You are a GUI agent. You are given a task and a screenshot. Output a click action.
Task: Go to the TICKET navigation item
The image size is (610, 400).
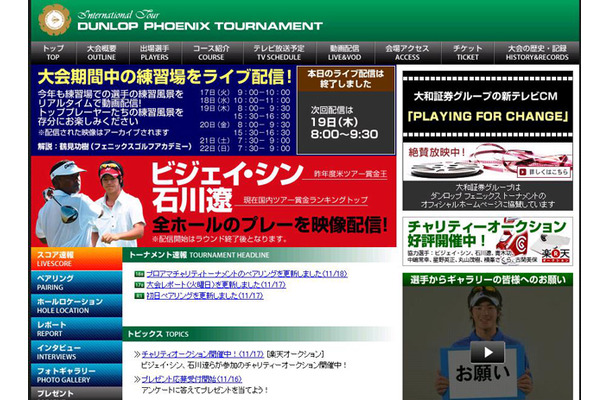point(467,53)
